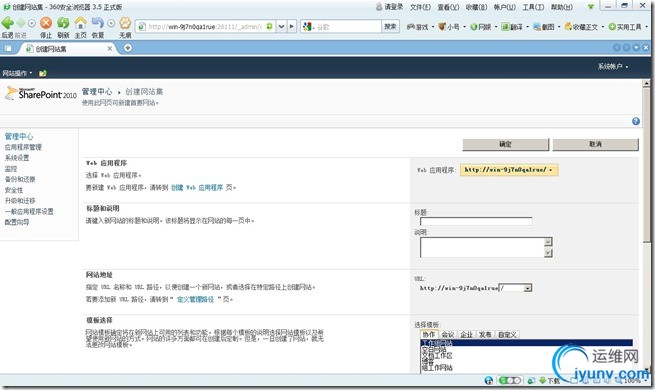Click the go arrow beside address bar

point(292,27)
